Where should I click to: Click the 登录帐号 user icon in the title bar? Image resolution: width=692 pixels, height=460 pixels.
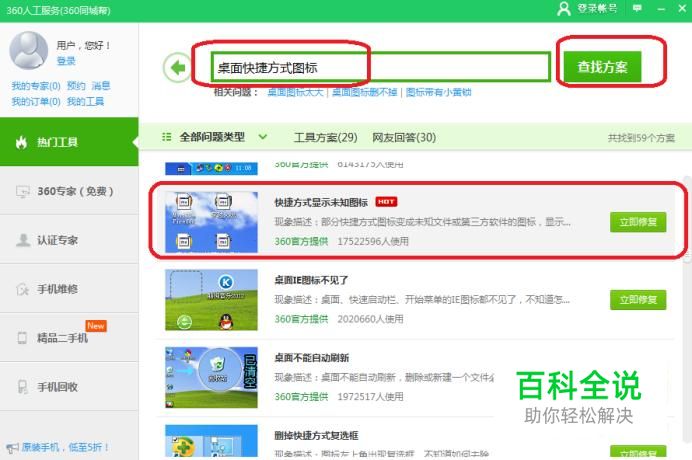point(564,8)
